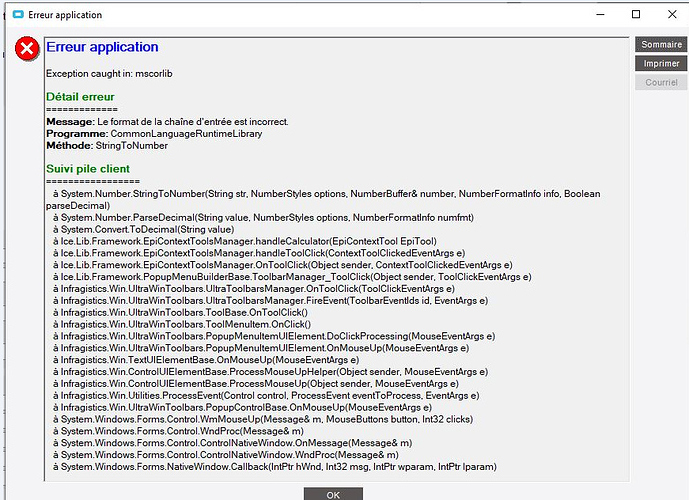The image size is (689, 500).
Task: Minimize the Erreur application window
Action: (600, 14)
